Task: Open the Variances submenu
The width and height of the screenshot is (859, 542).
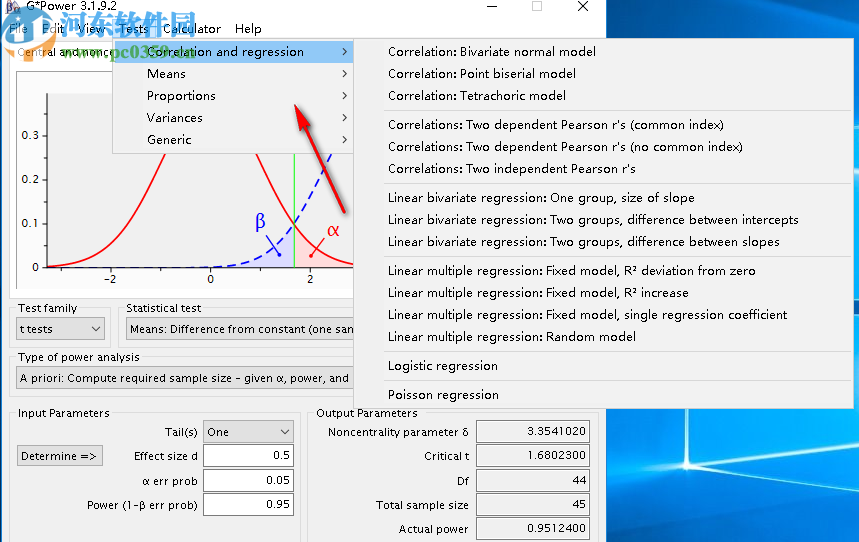Action: [x=233, y=117]
